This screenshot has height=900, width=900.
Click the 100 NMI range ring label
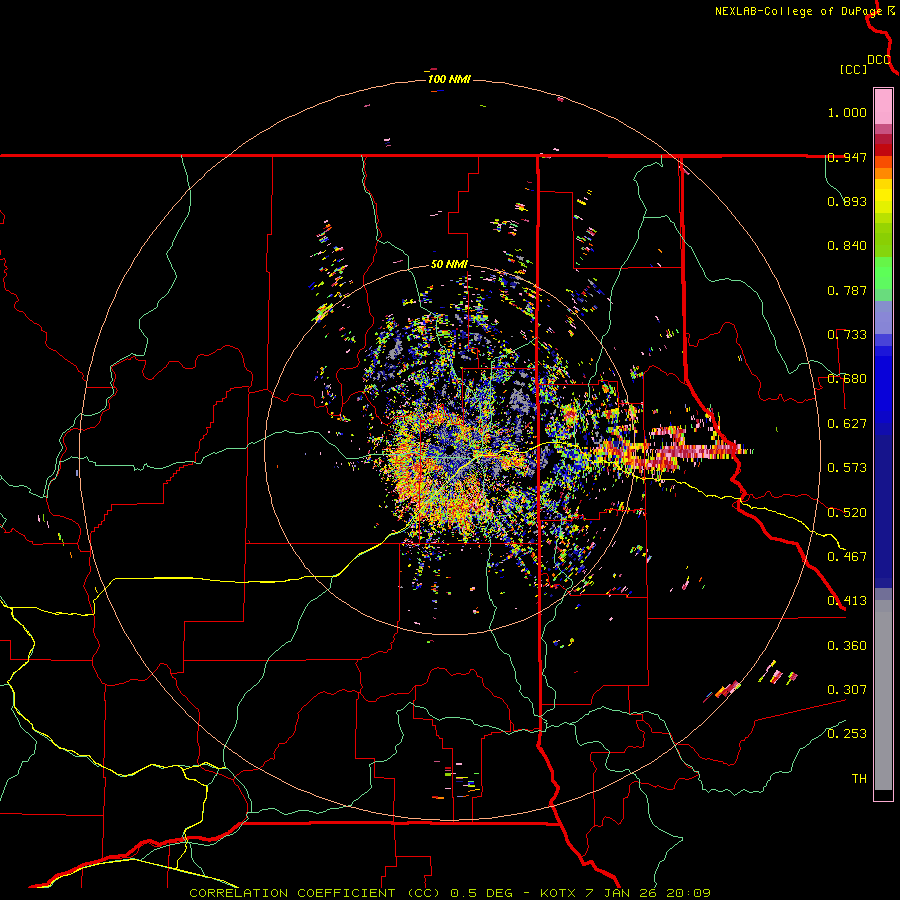(x=449, y=79)
